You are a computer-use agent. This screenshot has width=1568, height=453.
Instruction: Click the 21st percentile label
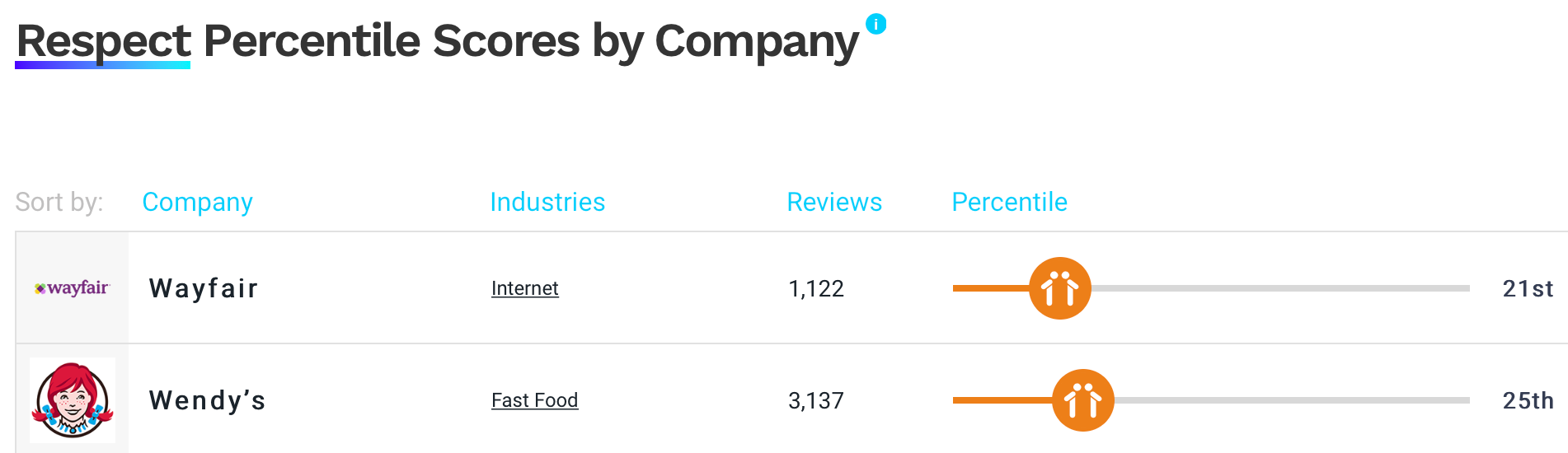1528,288
